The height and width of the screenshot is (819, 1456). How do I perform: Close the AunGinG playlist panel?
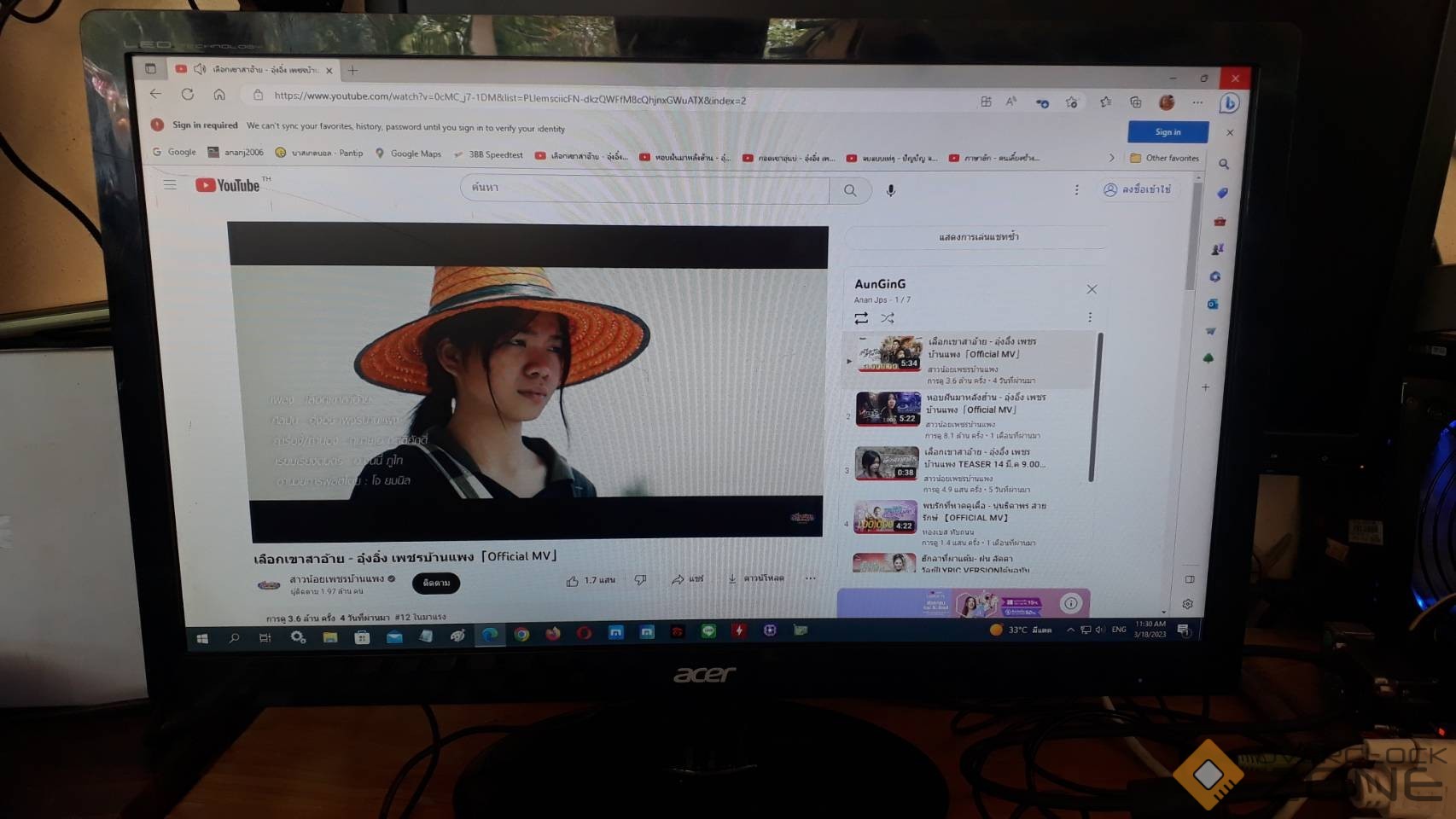coord(1092,289)
